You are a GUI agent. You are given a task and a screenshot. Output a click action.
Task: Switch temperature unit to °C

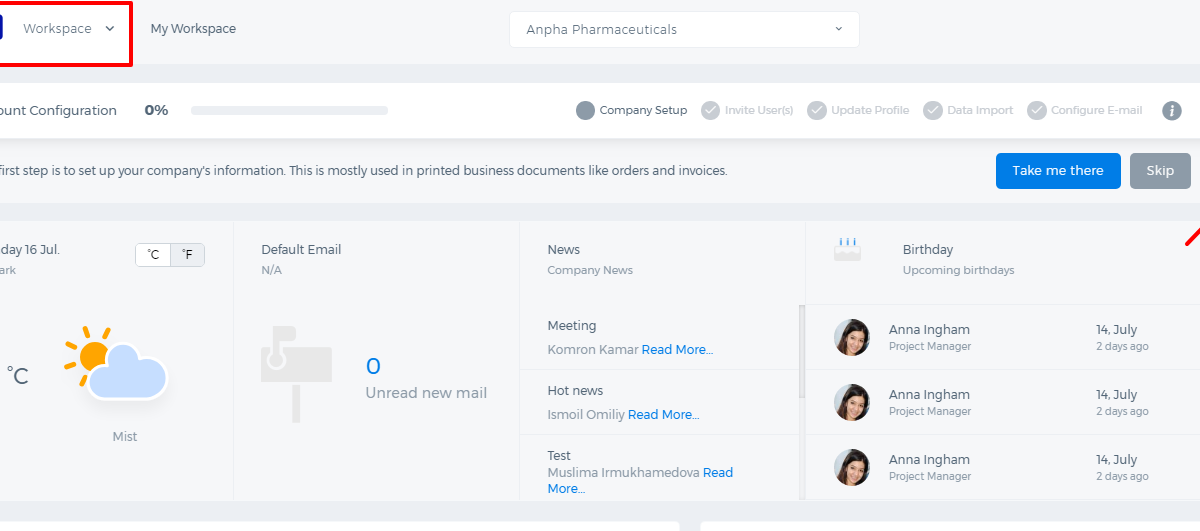click(153, 255)
